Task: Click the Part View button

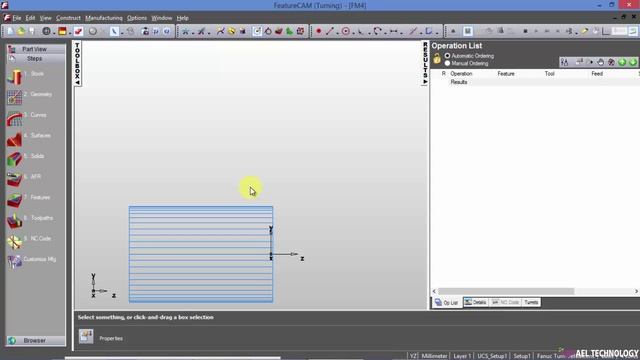Action: pyautogui.click(x=36, y=49)
